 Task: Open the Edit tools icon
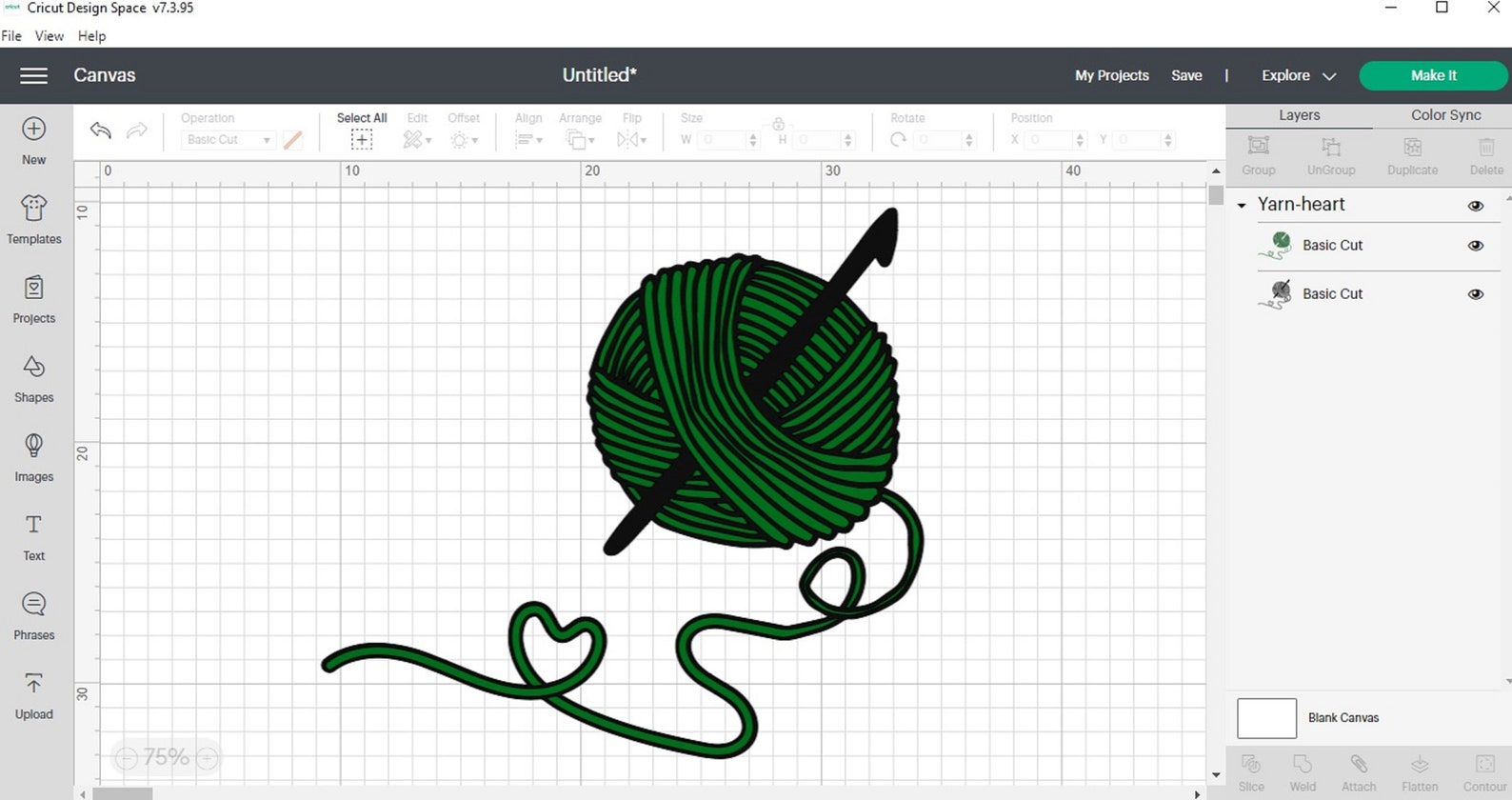click(416, 140)
